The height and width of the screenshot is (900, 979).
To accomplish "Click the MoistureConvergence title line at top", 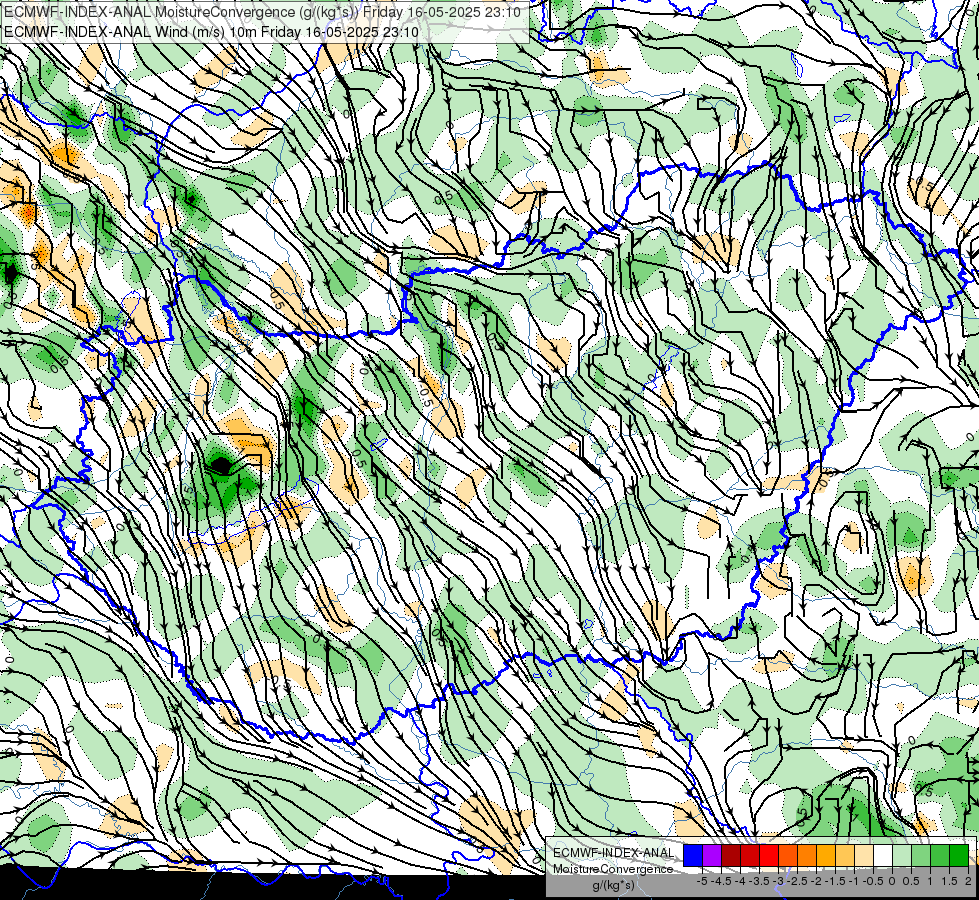I will 262,12.
